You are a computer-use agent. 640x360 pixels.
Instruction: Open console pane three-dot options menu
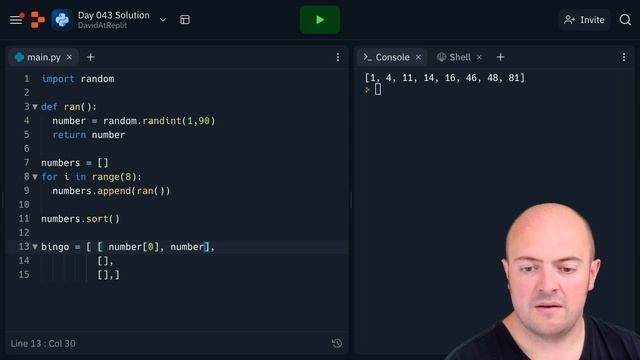624,57
